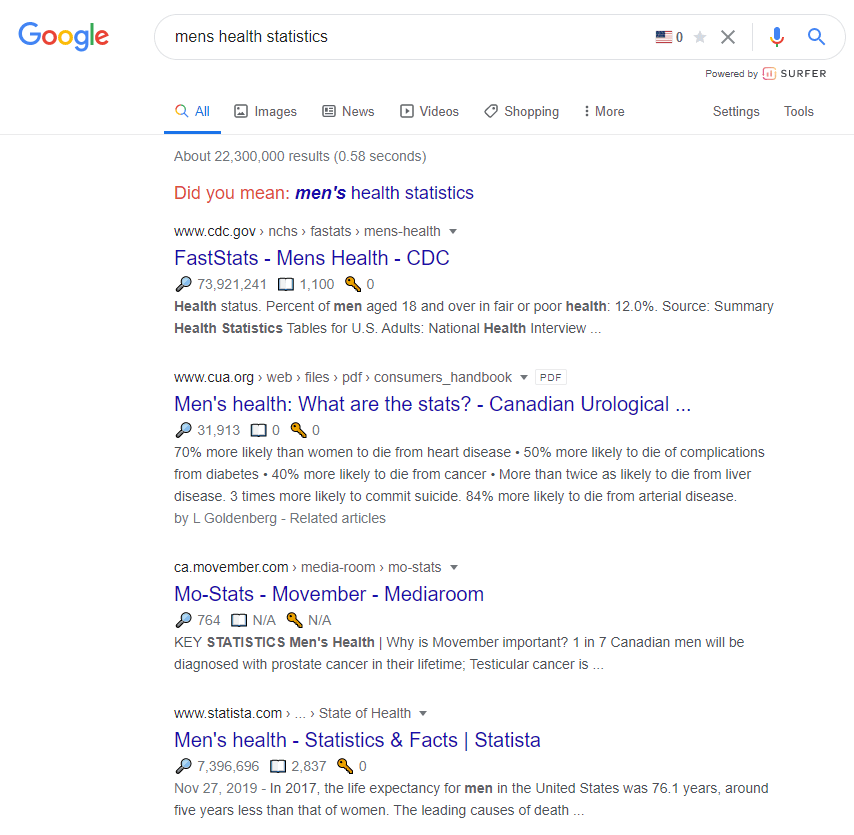Switch to the Images tab
The height and width of the screenshot is (835, 854).
(x=265, y=112)
